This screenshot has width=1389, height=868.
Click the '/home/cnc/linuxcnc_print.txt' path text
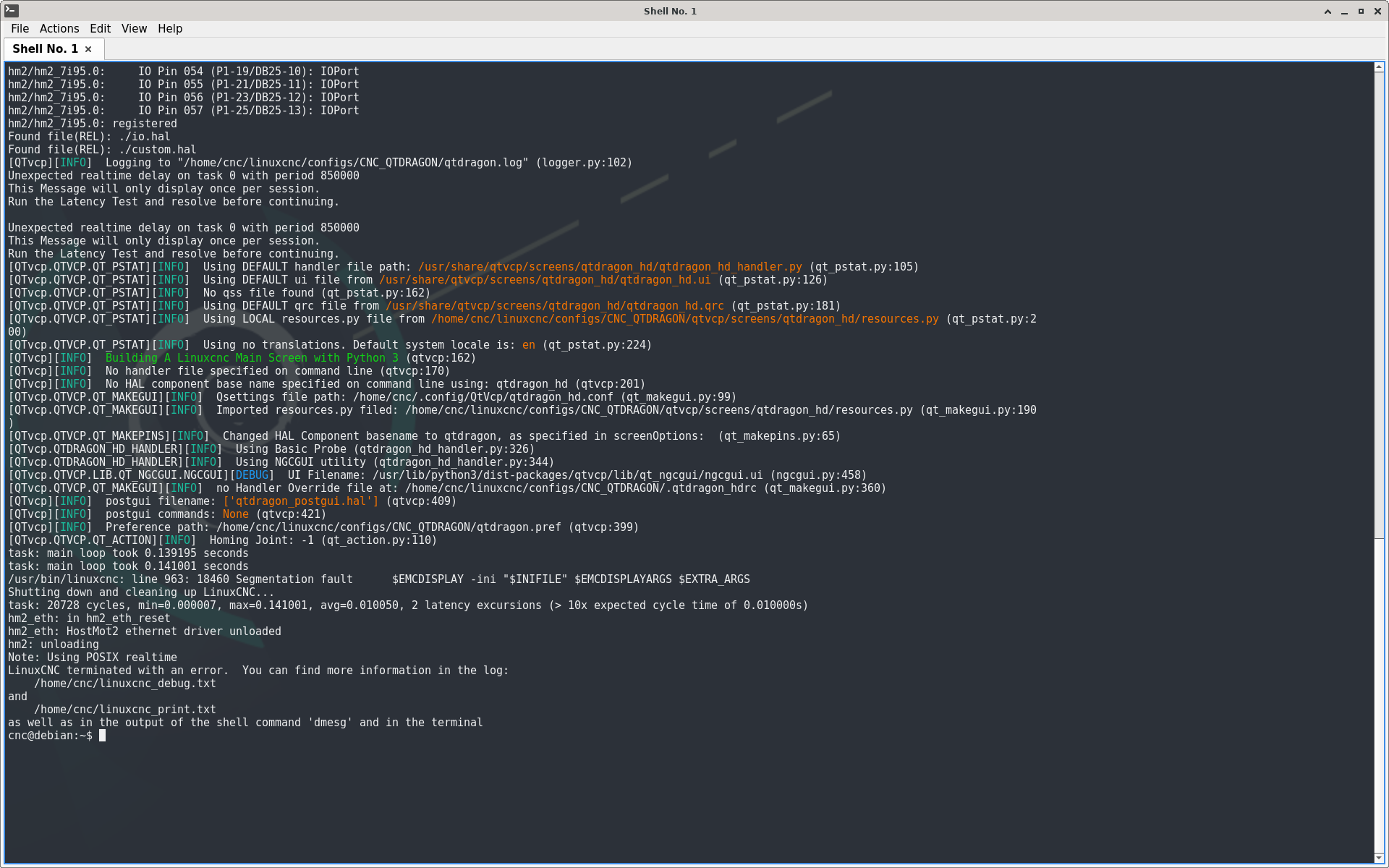point(125,710)
